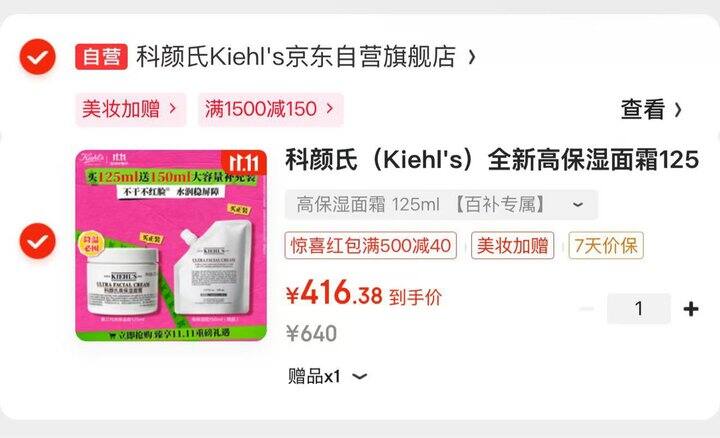Expand the 高保湿面霜 125ml specification dropdown
This screenshot has height=438, width=720.
pyautogui.click(x=441, y=204)
